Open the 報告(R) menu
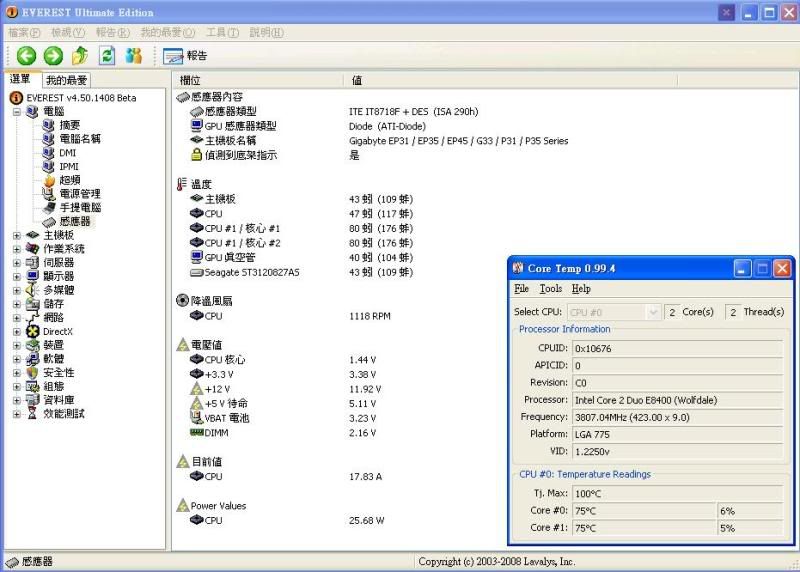Image resolution: width=800 pixels, height=572 pixels. 113,33
